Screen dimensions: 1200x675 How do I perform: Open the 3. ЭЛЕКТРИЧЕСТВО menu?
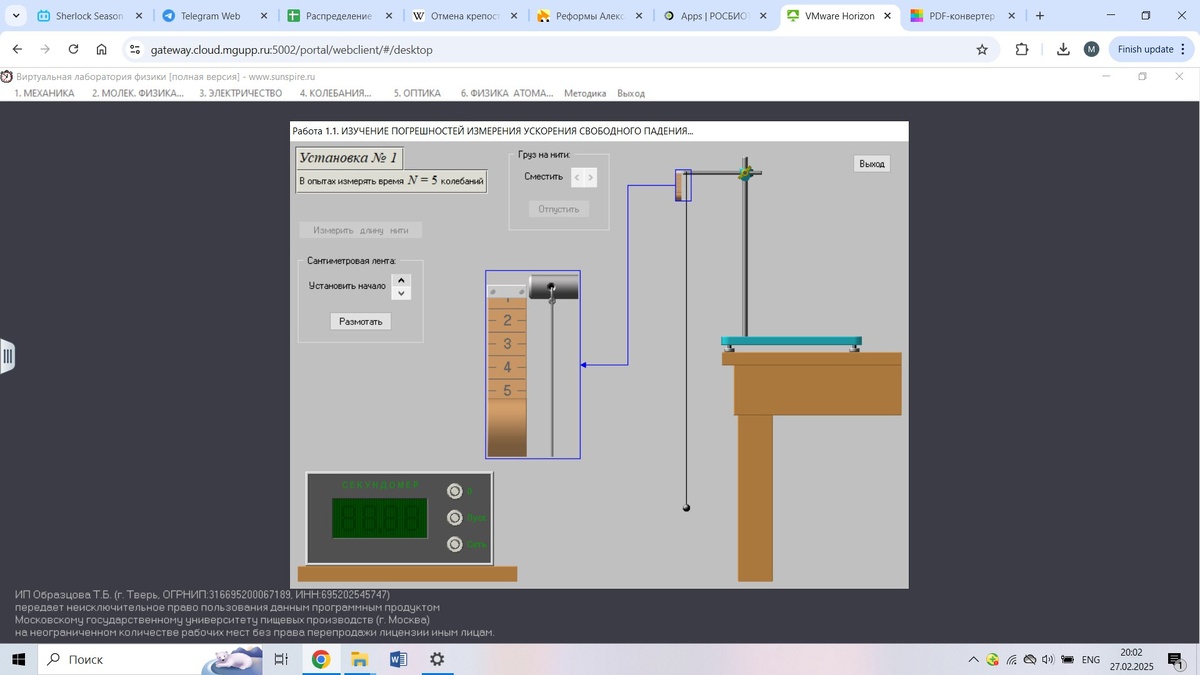(240, 93)
